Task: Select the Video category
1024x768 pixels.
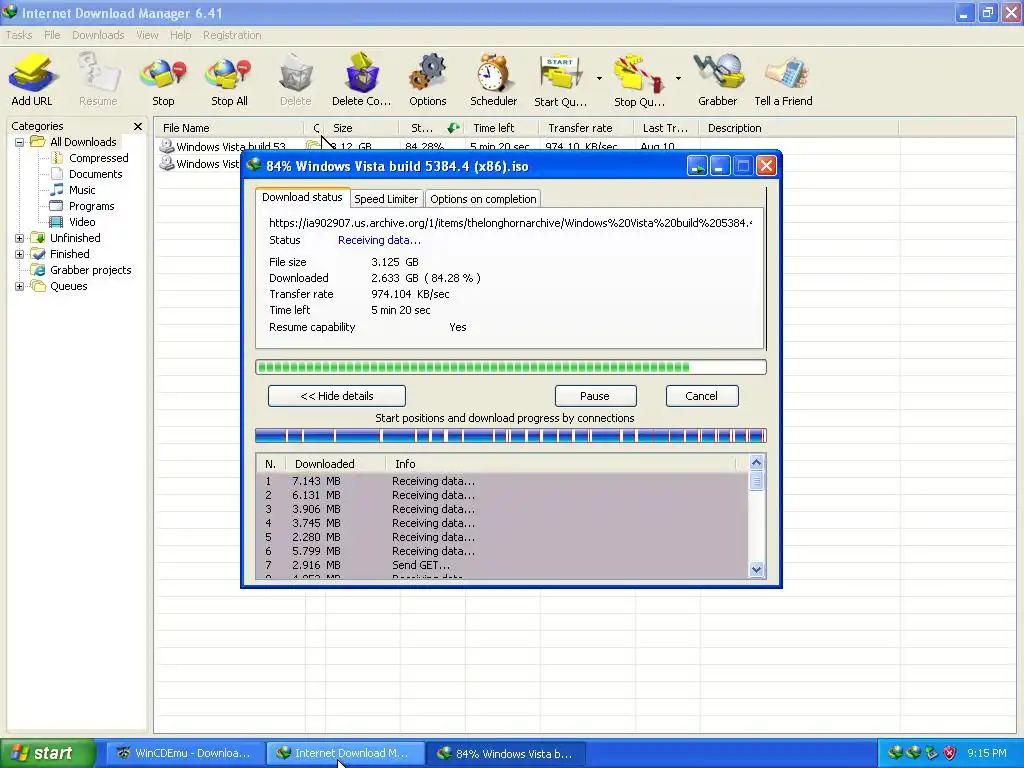Action: tap(82, 222)
